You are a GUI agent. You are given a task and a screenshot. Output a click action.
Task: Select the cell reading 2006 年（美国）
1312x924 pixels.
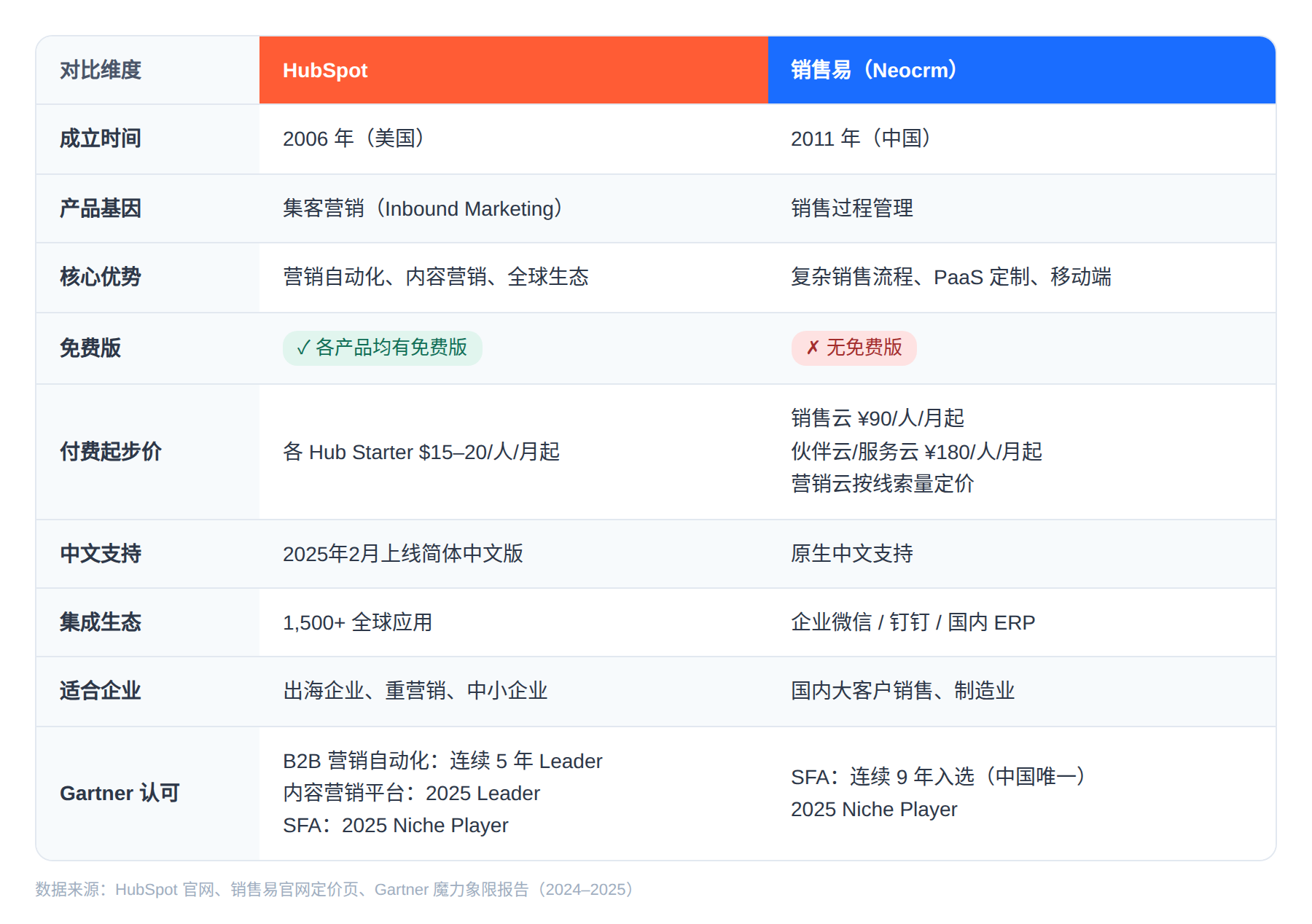514,138
